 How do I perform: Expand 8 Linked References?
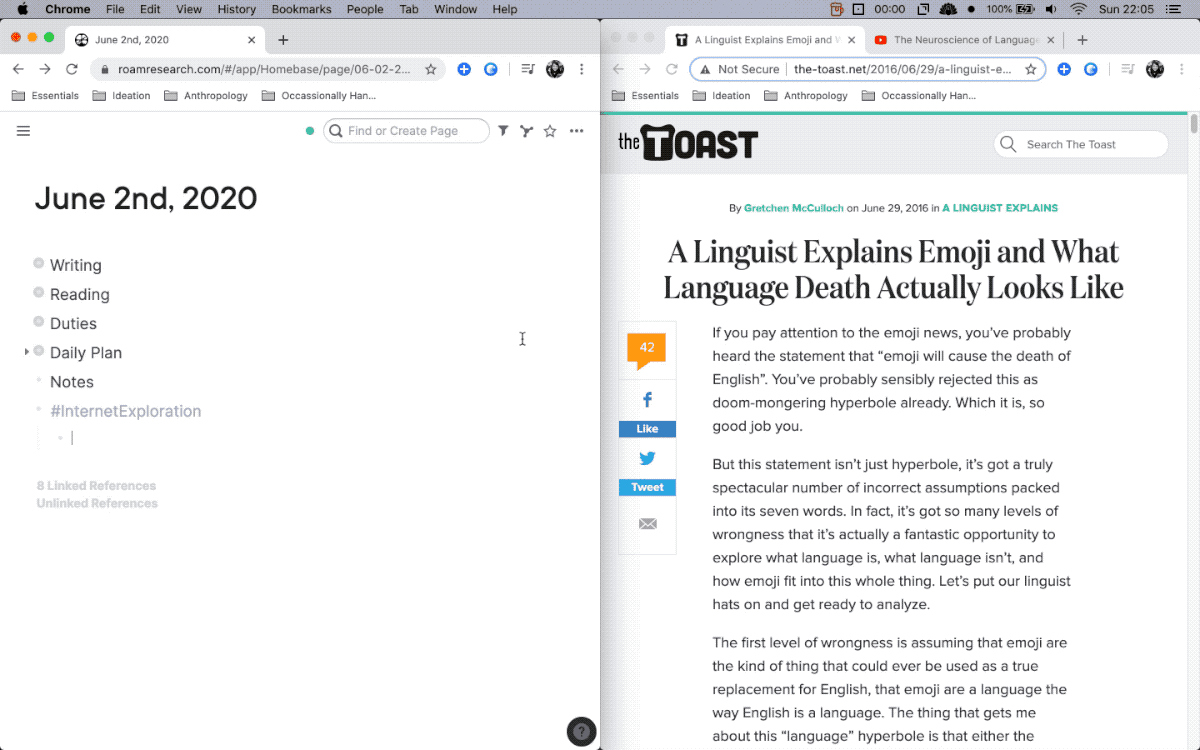[x=96, y=486]
